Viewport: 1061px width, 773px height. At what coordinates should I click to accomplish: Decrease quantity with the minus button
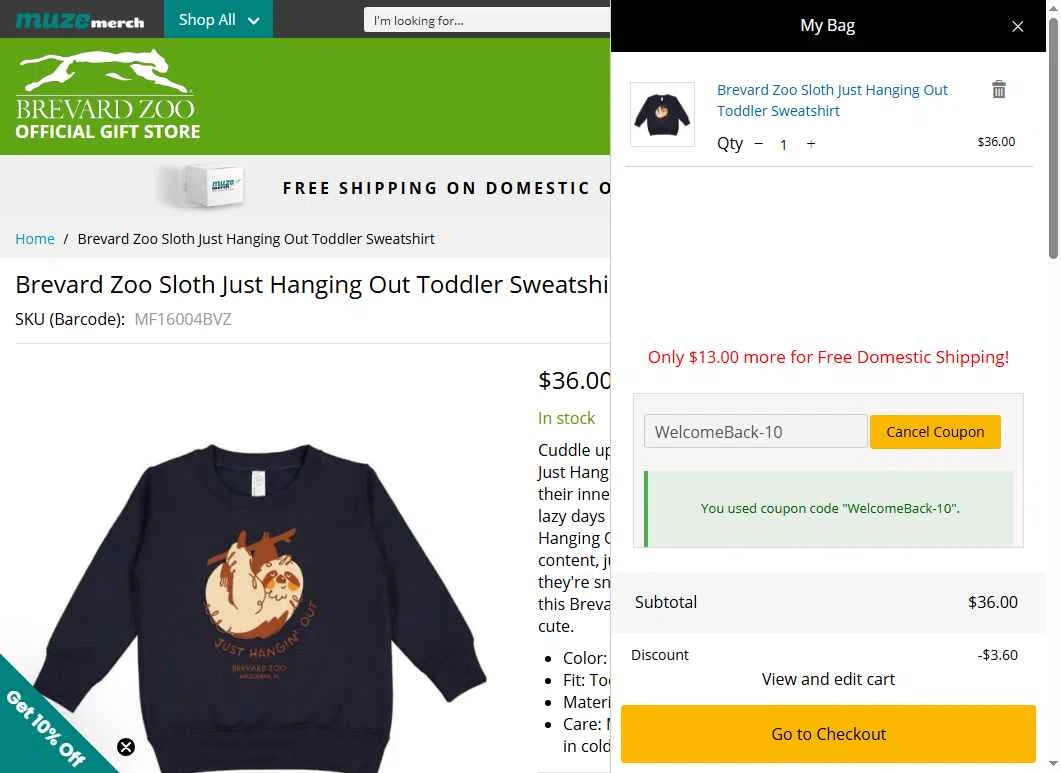(x=759, y=144)
